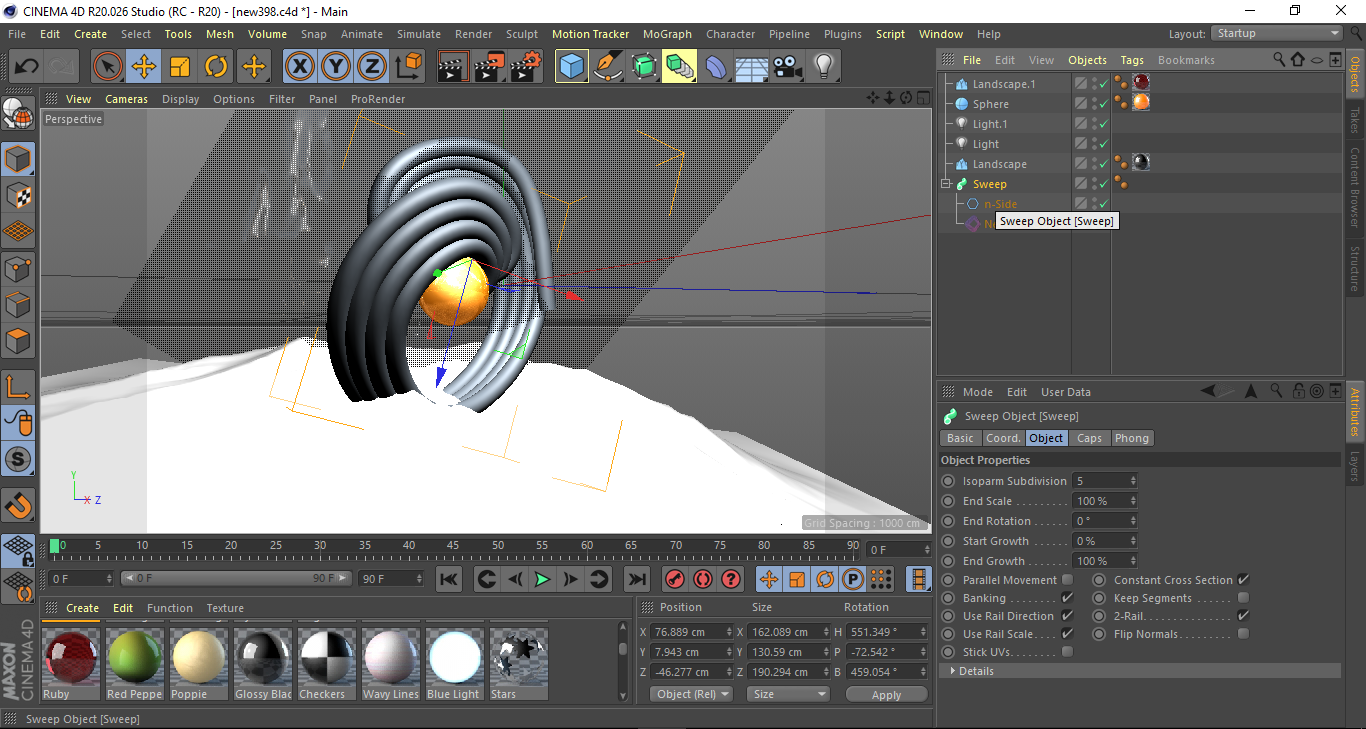This screenshot has height=729, width=1366.
Task: Select the Live Selection tool
Action: click(108, 67)
